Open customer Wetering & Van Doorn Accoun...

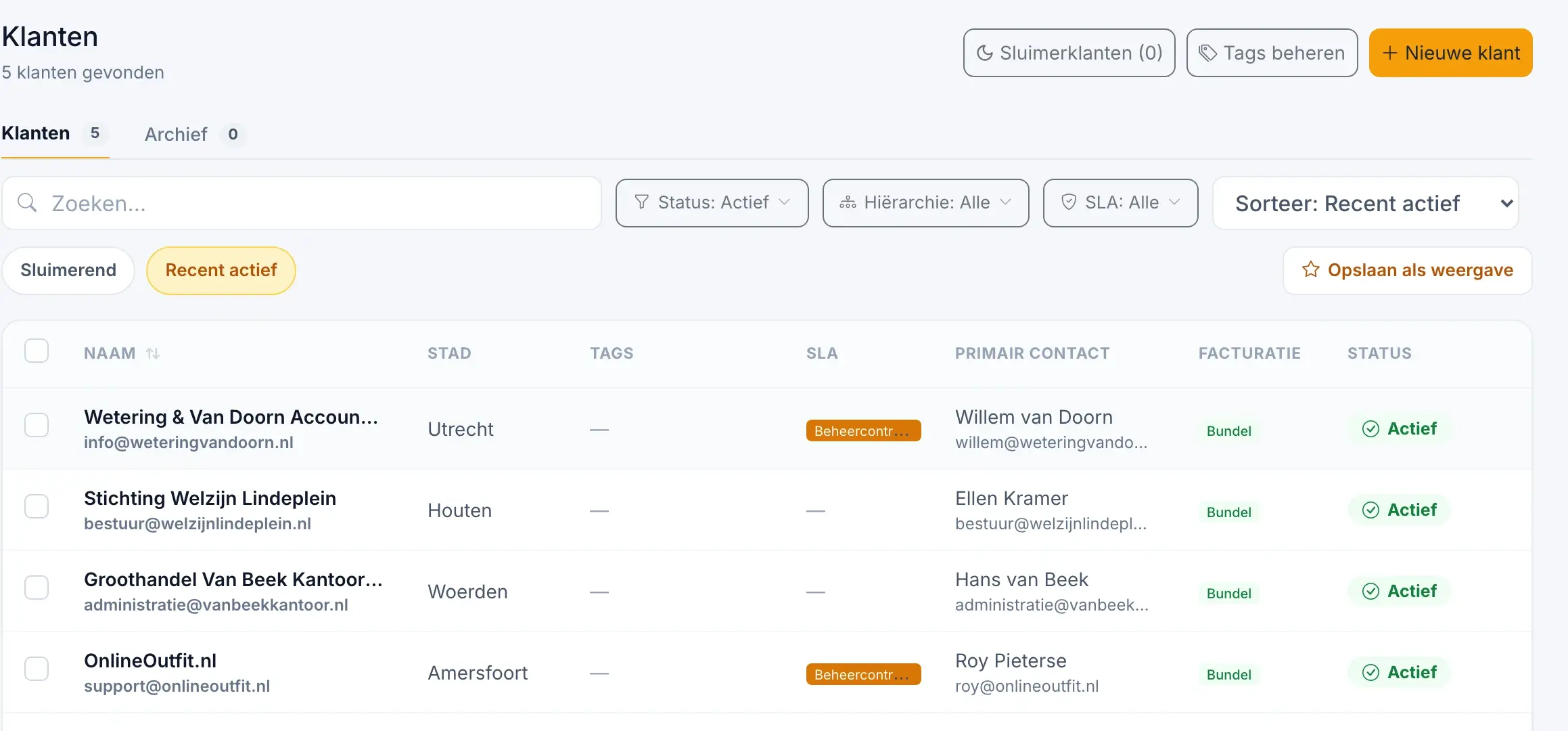click(x=231, y=417)
